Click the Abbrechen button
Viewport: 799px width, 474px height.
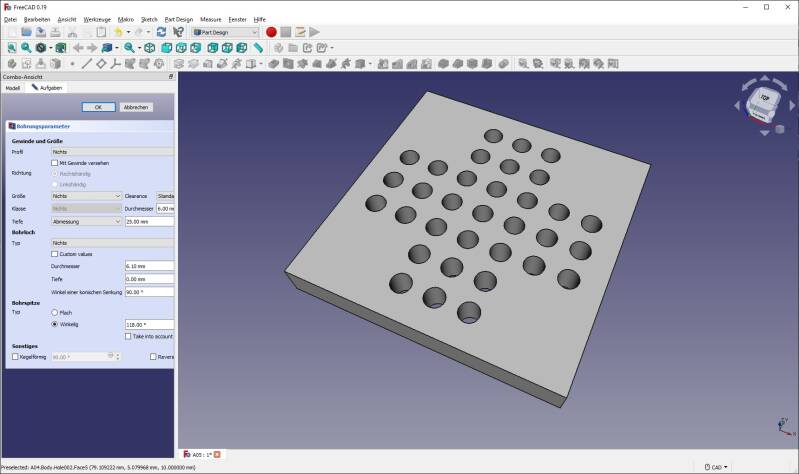coord(136,107)
